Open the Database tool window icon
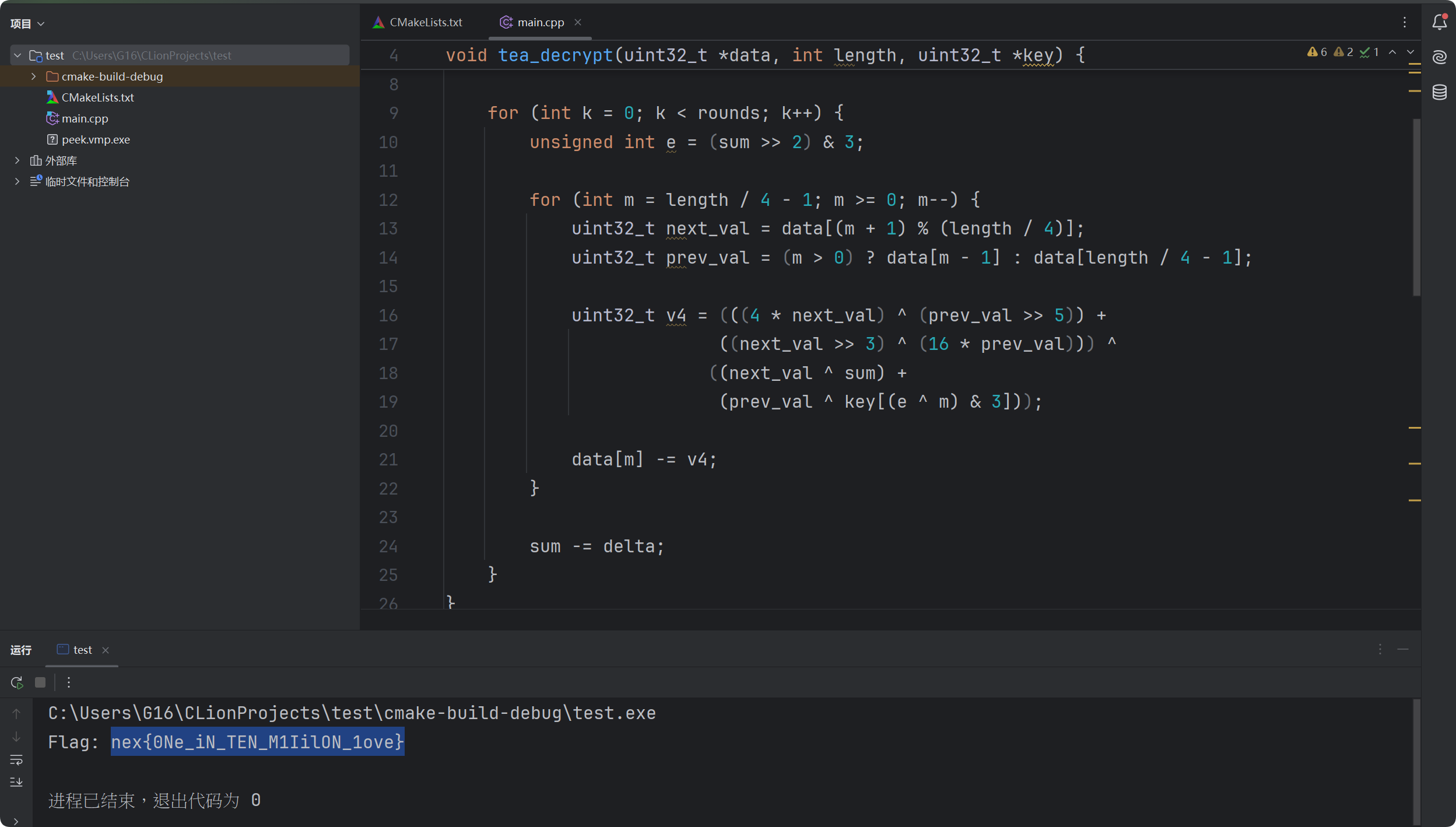 click(1439, 92)
